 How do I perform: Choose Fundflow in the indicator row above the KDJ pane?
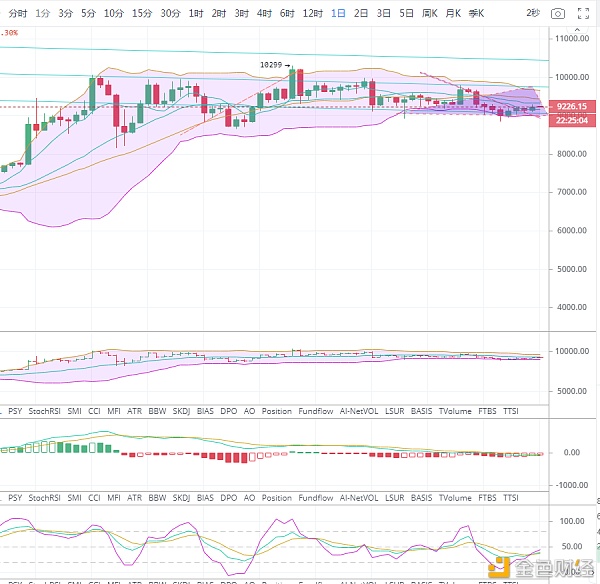(x=316, y=498)
